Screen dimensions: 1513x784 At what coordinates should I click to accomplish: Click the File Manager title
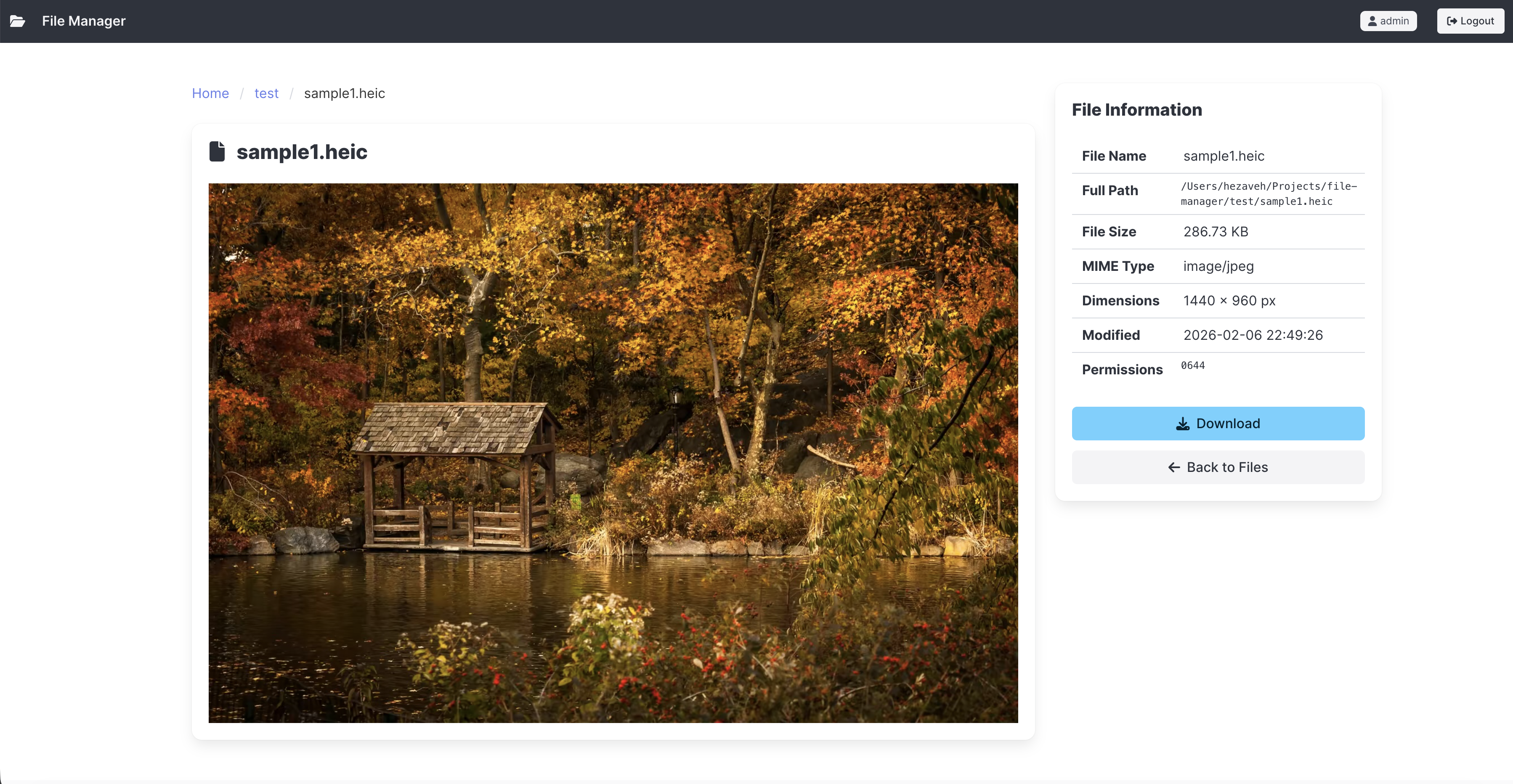click(x=83, y=21)
